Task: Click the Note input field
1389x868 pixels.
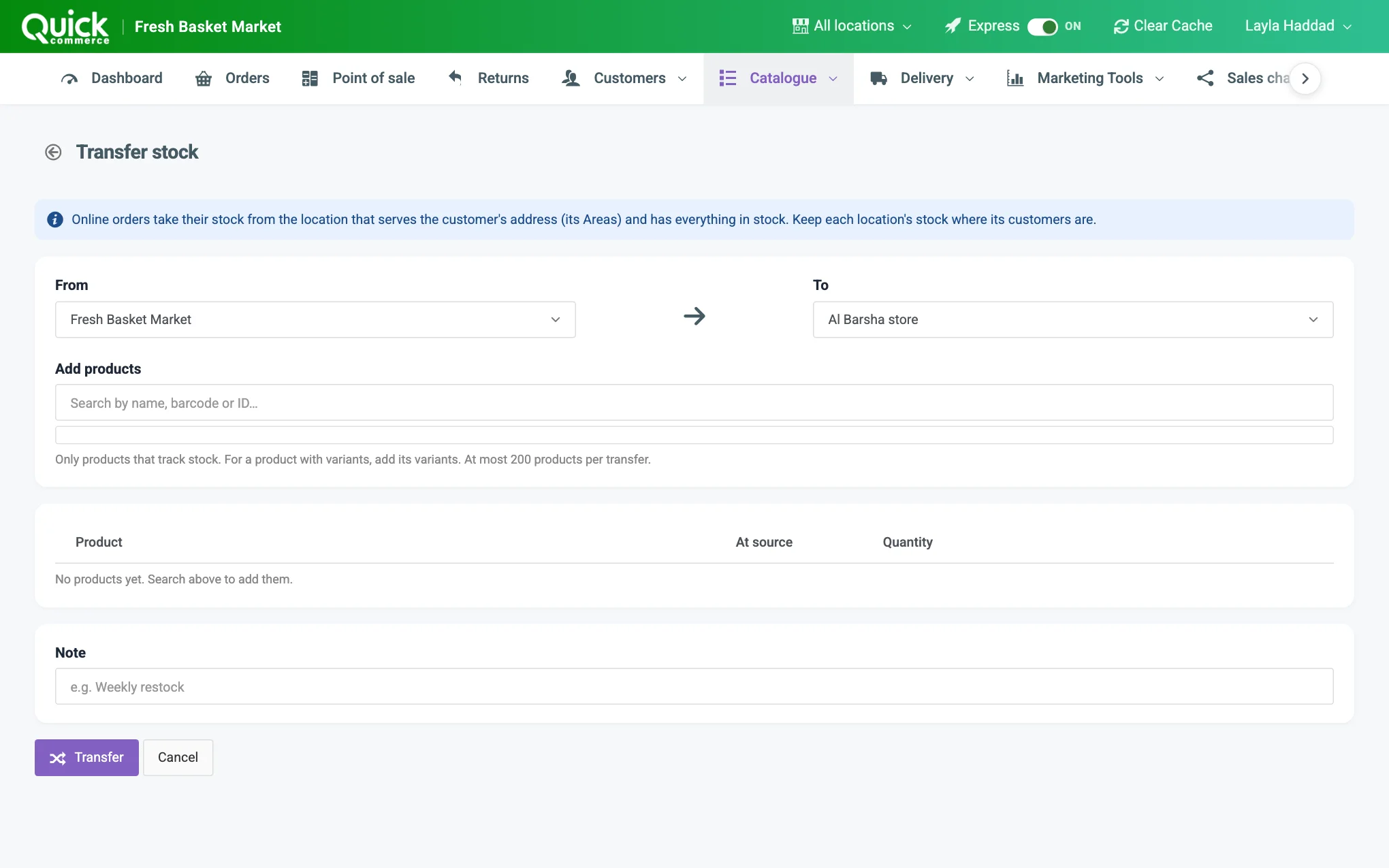Action: click(x=694, y=686)
